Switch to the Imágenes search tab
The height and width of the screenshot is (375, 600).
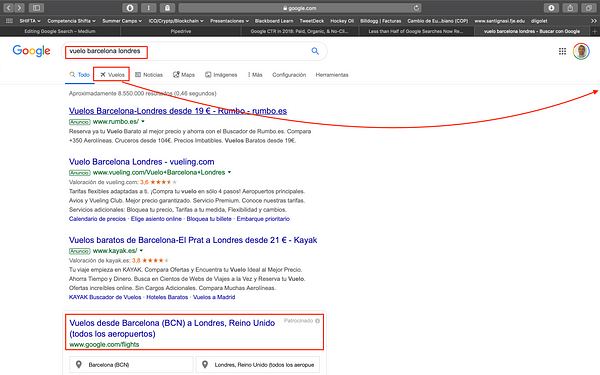221,75
